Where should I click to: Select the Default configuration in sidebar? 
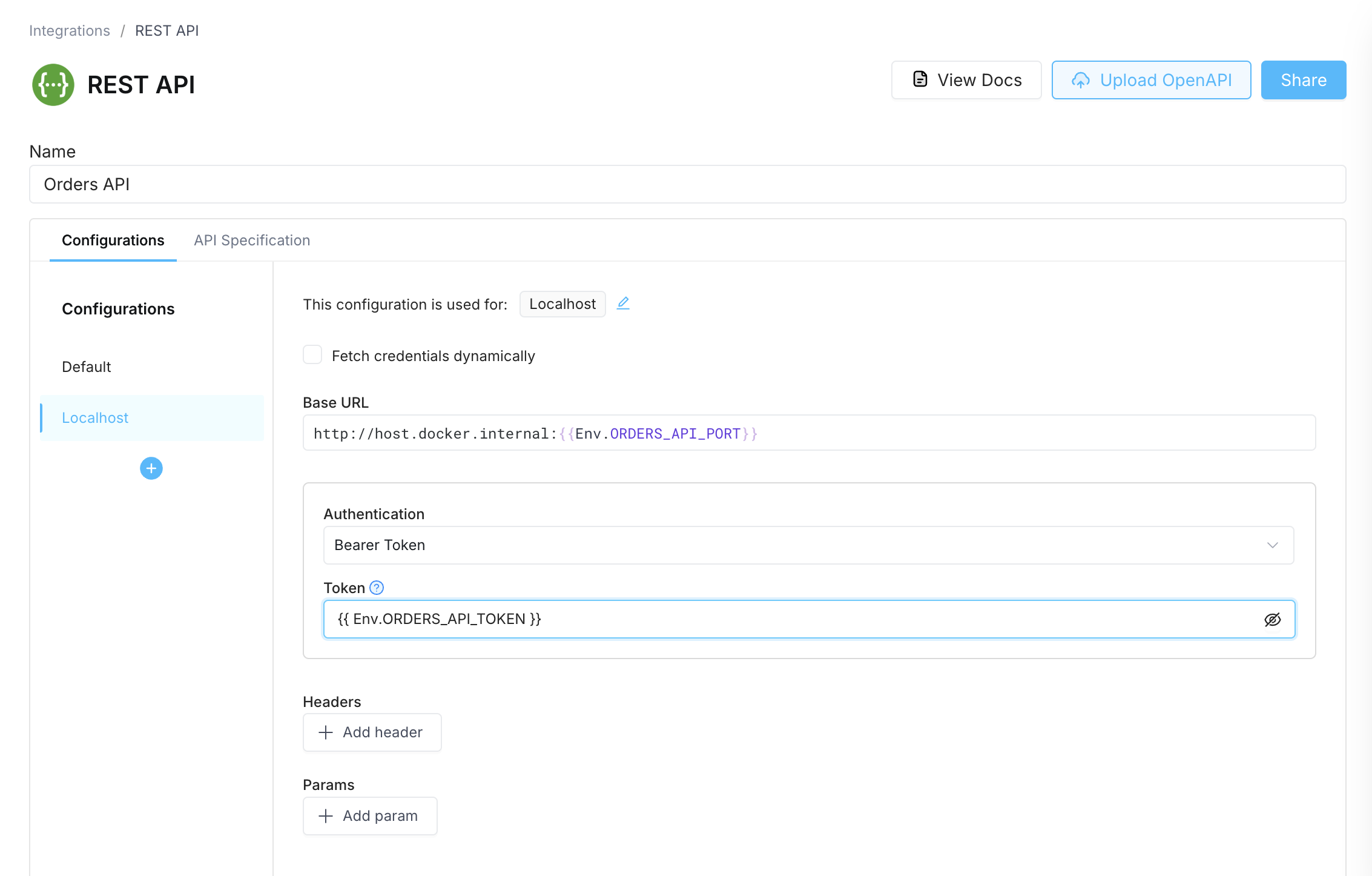tap(86, 367)
